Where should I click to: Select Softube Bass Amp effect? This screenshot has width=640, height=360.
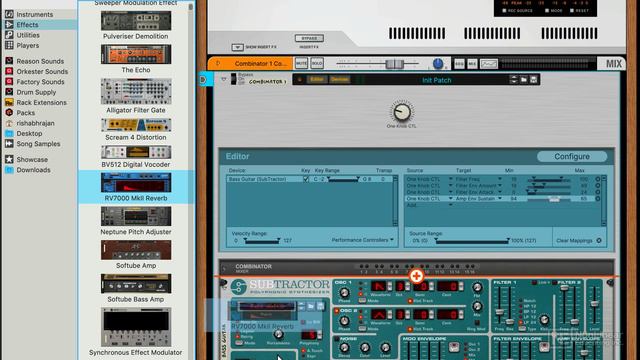point(136,288)
